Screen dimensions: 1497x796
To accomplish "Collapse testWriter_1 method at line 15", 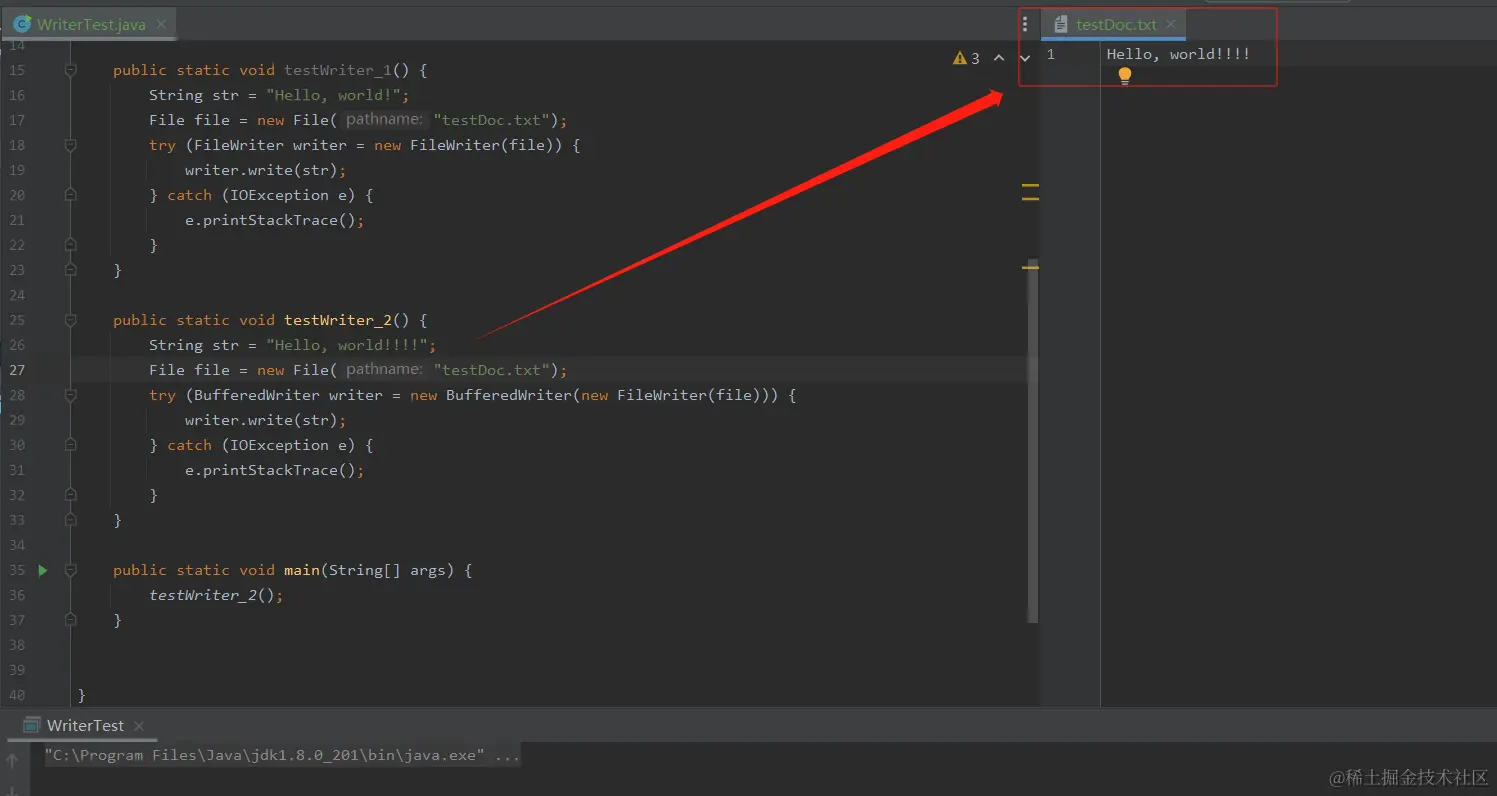I will pos(70,70).
